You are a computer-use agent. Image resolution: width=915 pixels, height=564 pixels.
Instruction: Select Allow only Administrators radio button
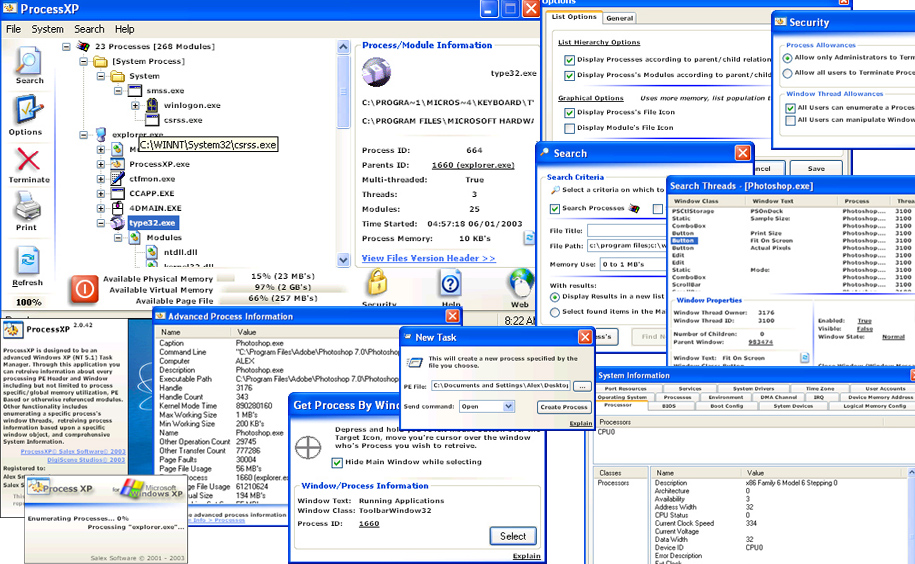(788, 58)
